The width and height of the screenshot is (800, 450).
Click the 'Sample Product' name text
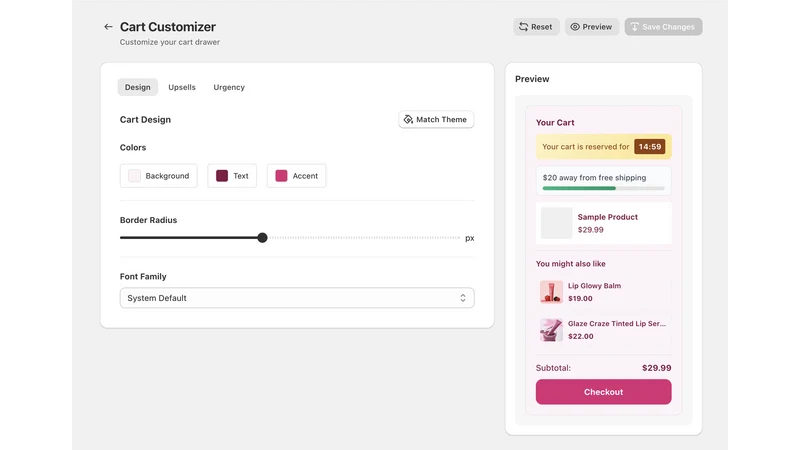click(x=608, y=217)
